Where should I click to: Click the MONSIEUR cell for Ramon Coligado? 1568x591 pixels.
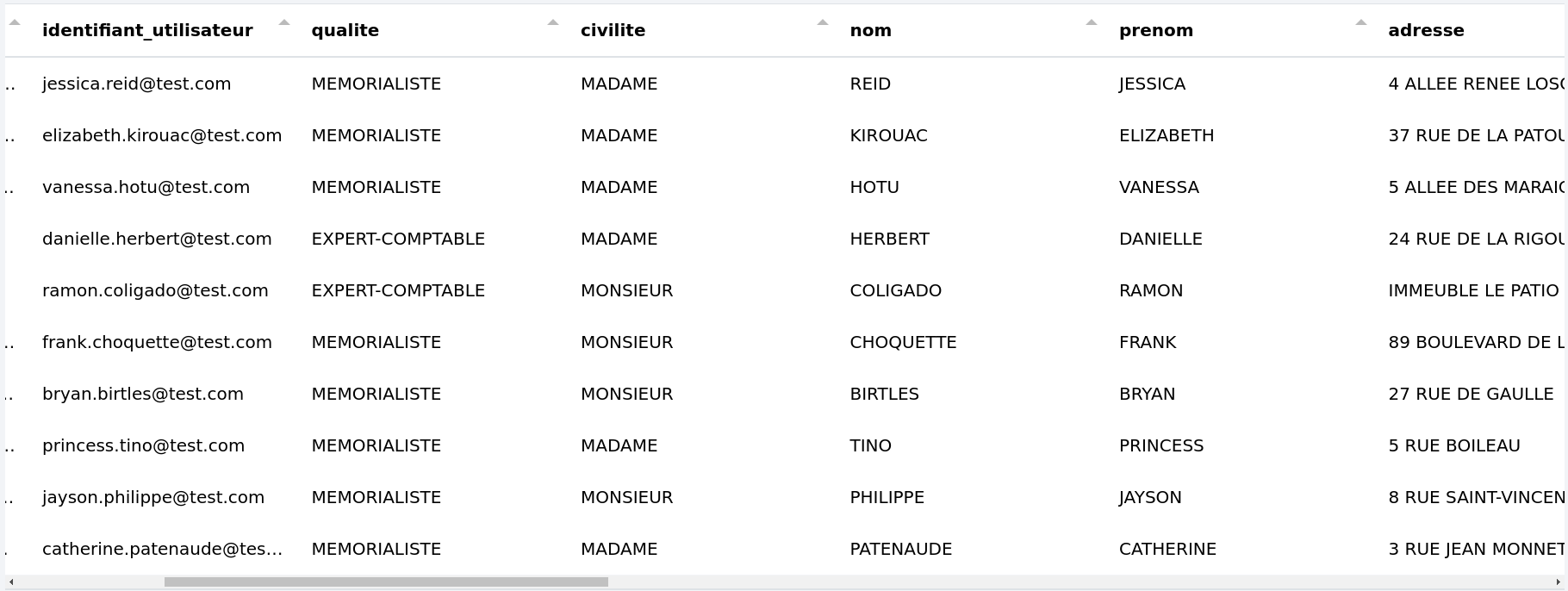[x=626, y=290]
